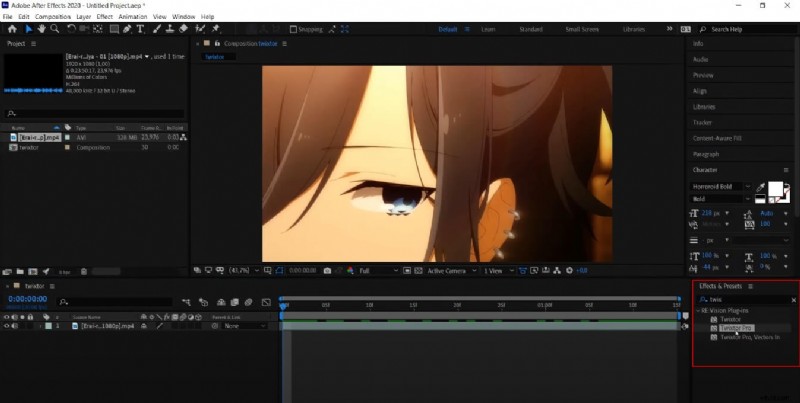Viewport: 800px width, 403px height.
Task: Expand the workspace overflow chevron
Action: 669,29
